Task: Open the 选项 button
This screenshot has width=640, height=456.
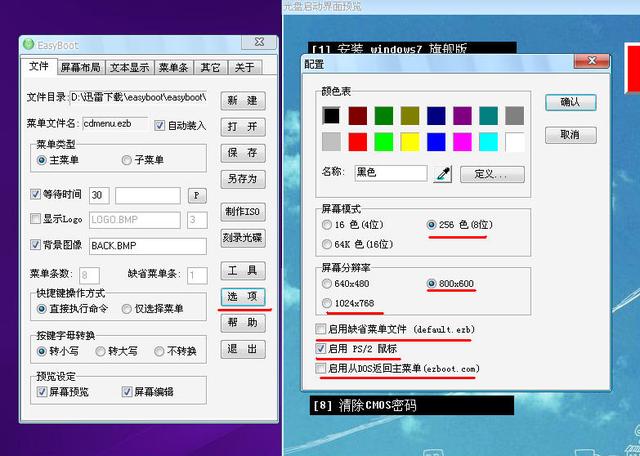Action: tap(243, 297)
